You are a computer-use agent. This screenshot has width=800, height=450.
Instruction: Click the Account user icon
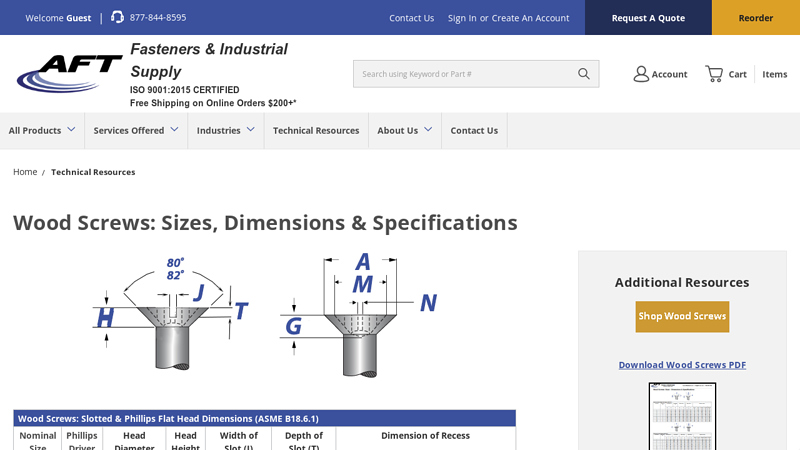click(641, 74)
